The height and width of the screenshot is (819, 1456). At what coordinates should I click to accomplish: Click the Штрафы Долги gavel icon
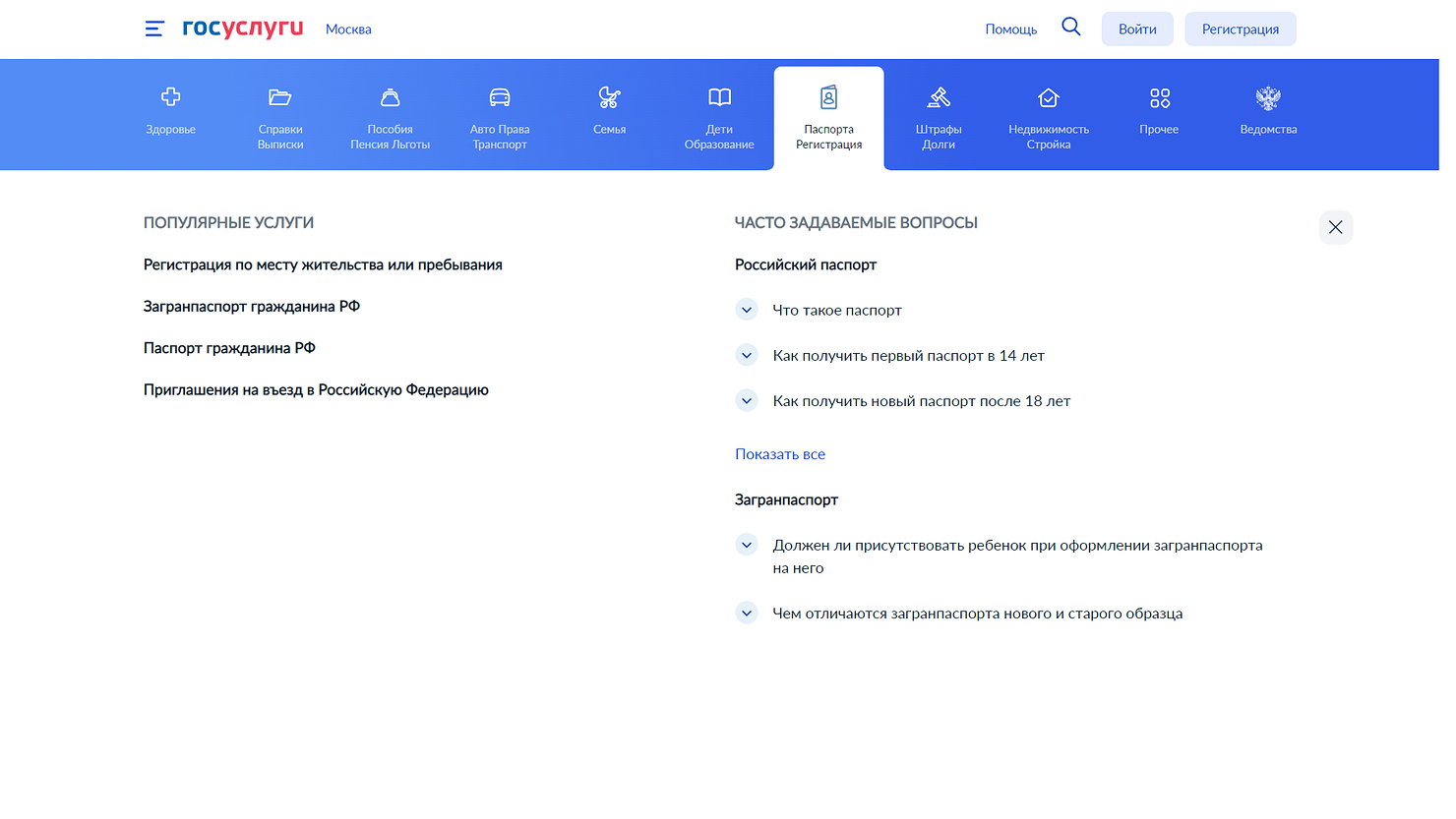point(939,96)
